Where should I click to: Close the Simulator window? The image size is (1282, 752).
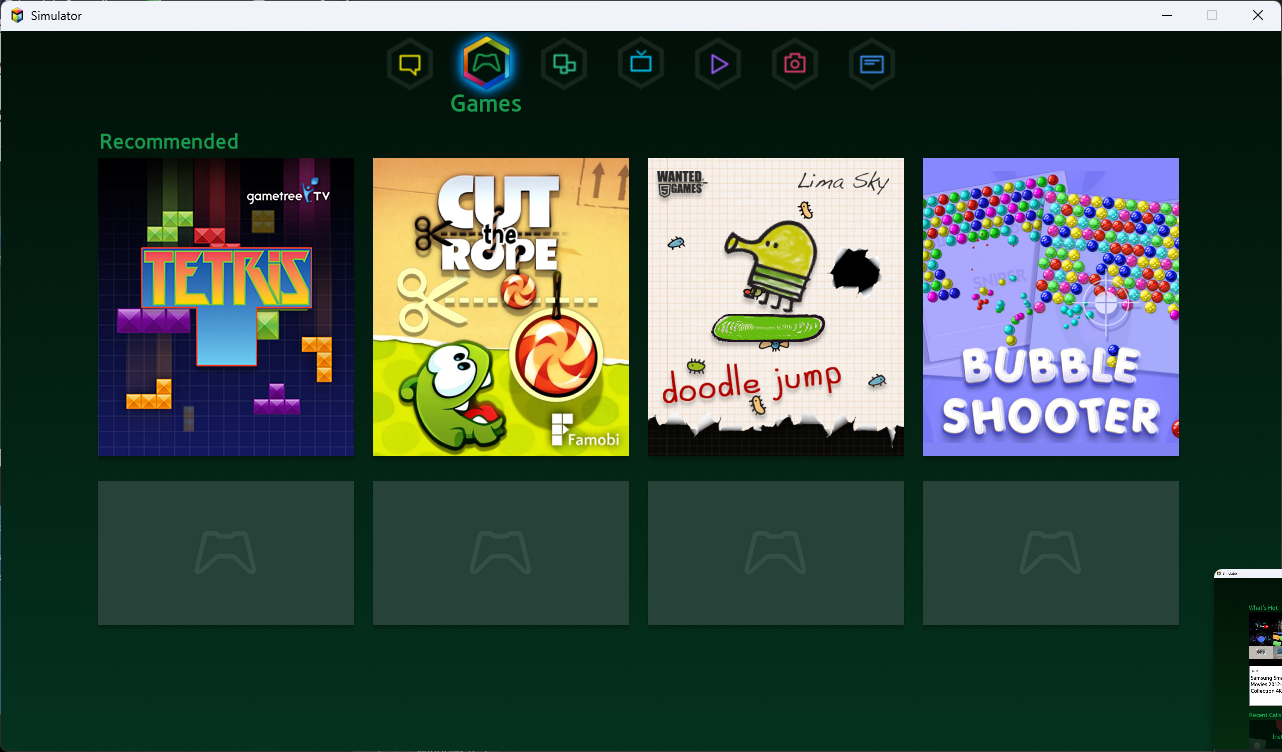tap(1258, 15)
